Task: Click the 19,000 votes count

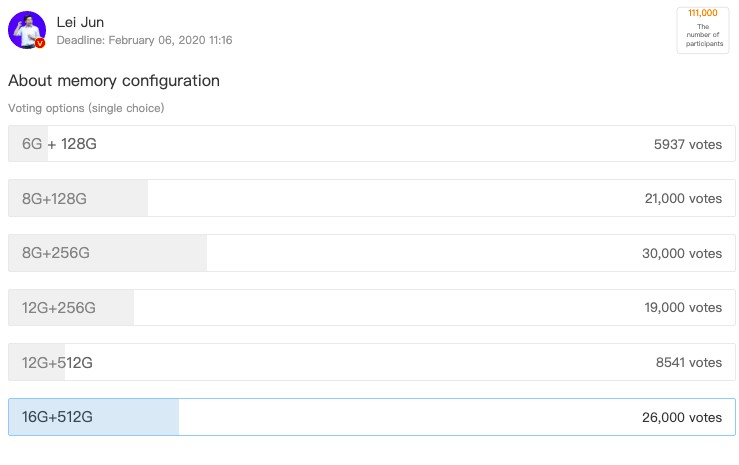Action: click(683, 308)
